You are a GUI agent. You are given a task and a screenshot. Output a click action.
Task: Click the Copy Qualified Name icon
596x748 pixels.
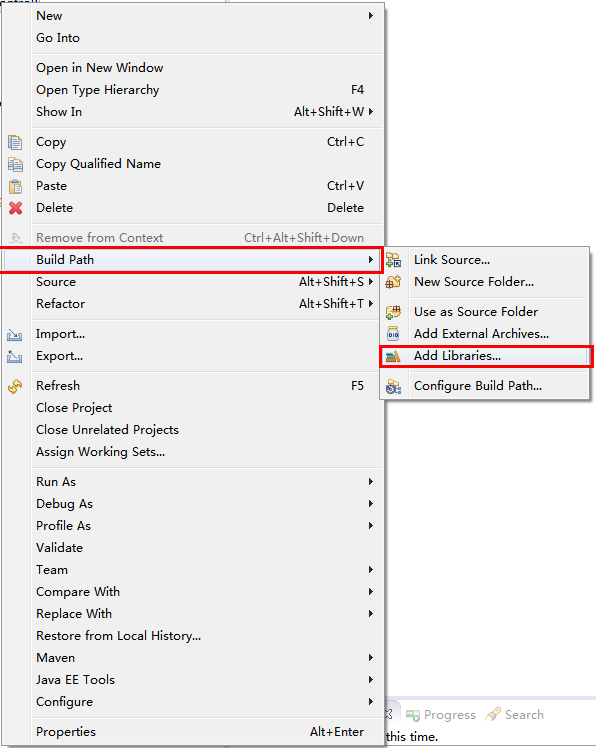point(15,164)
